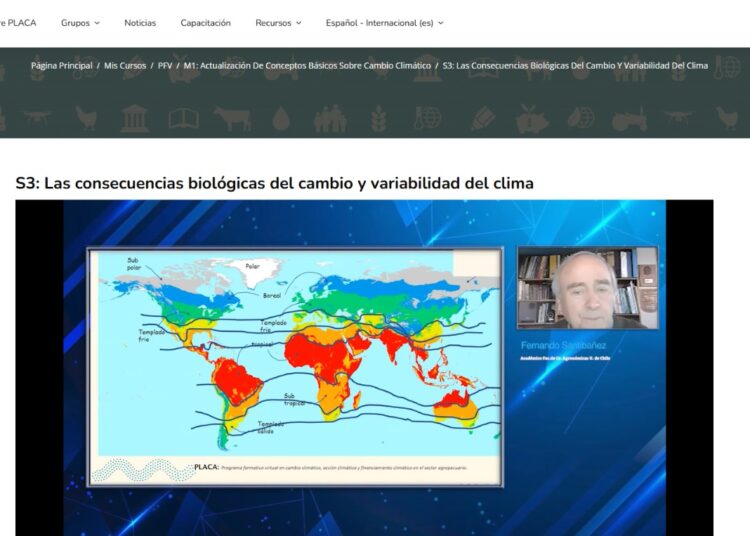Open the Español - Internacional language selector

tap(384, 23)
